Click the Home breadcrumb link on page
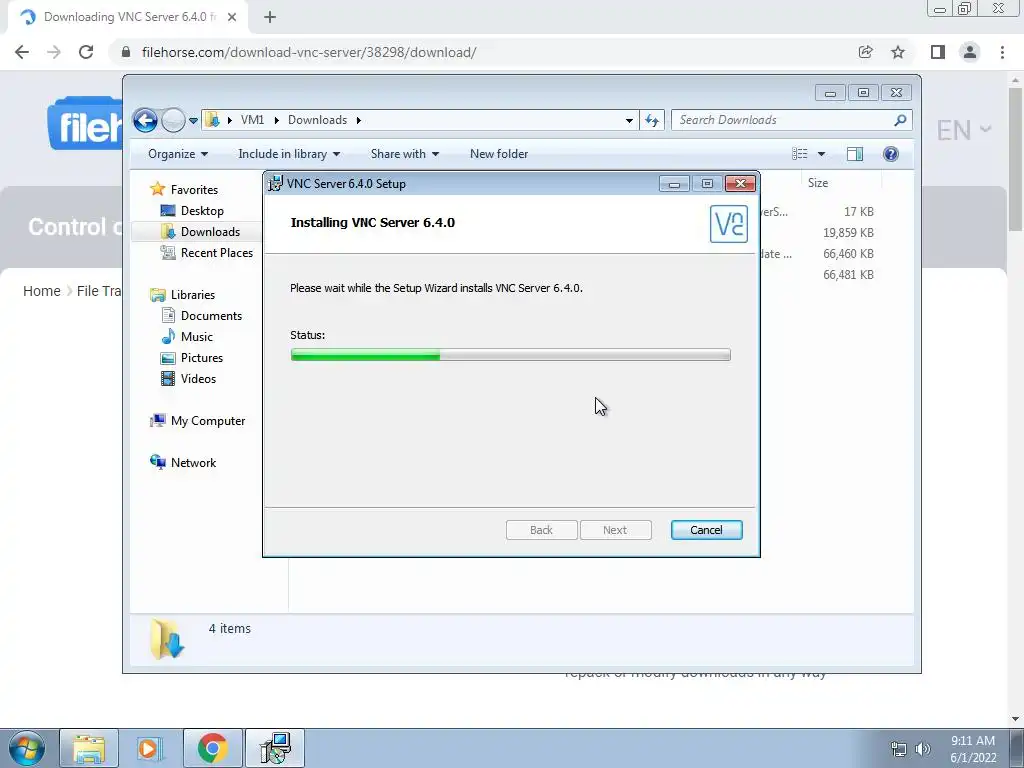This screenshot has height=768, width=1024. pos(42,291)
